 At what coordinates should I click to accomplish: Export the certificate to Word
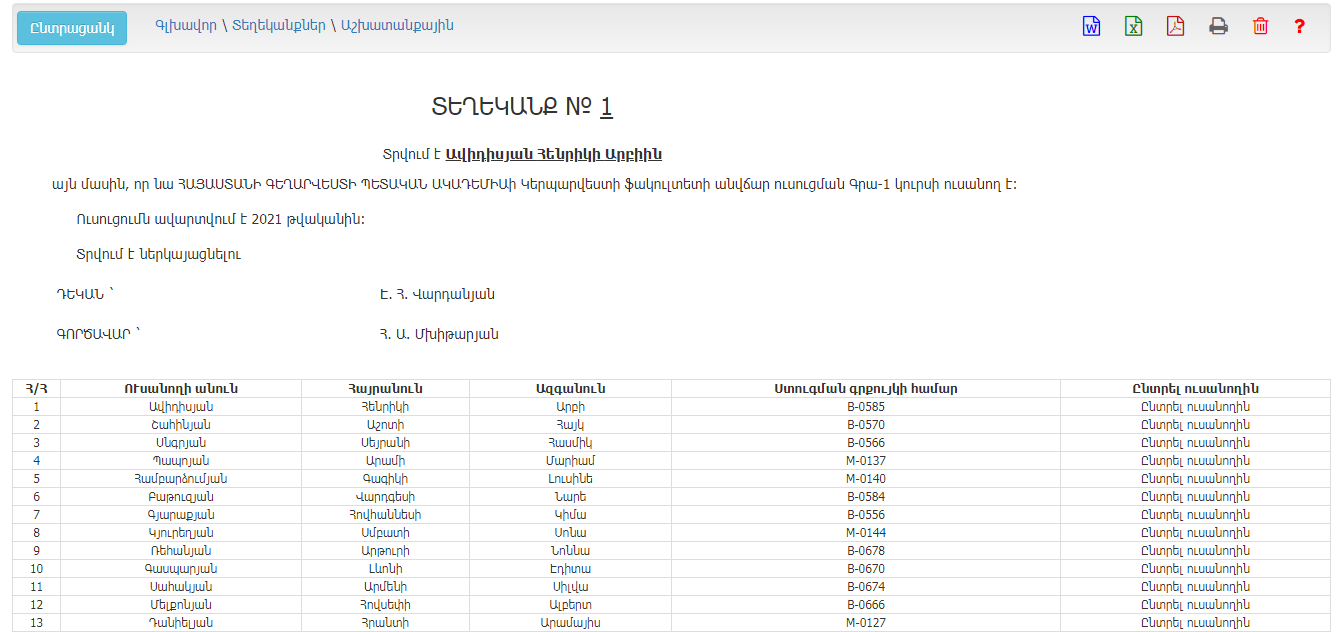(x=1091, y=27)
